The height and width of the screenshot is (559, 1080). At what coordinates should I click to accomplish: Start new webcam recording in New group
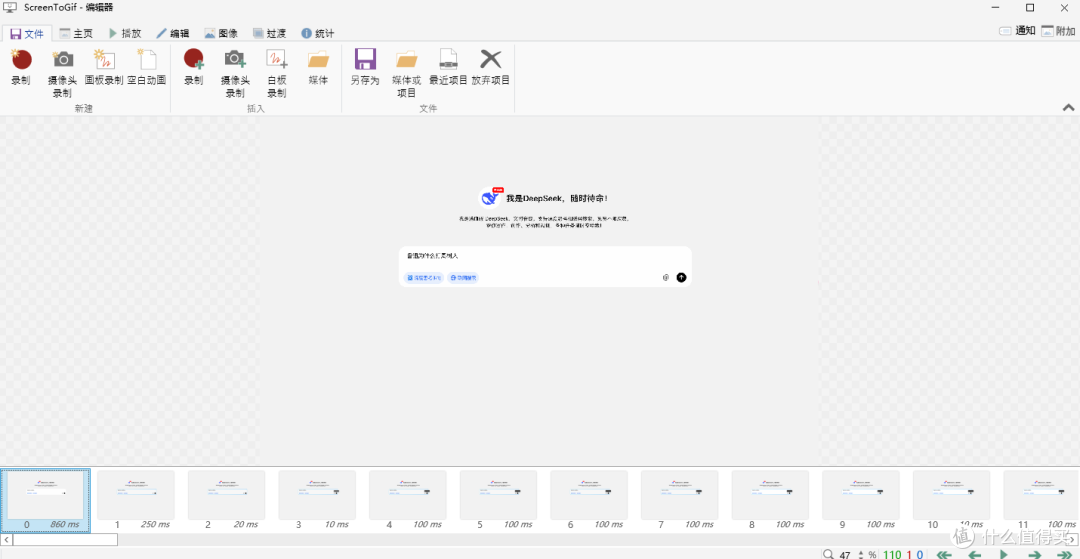pyautogui.click(x=63, y=73)
